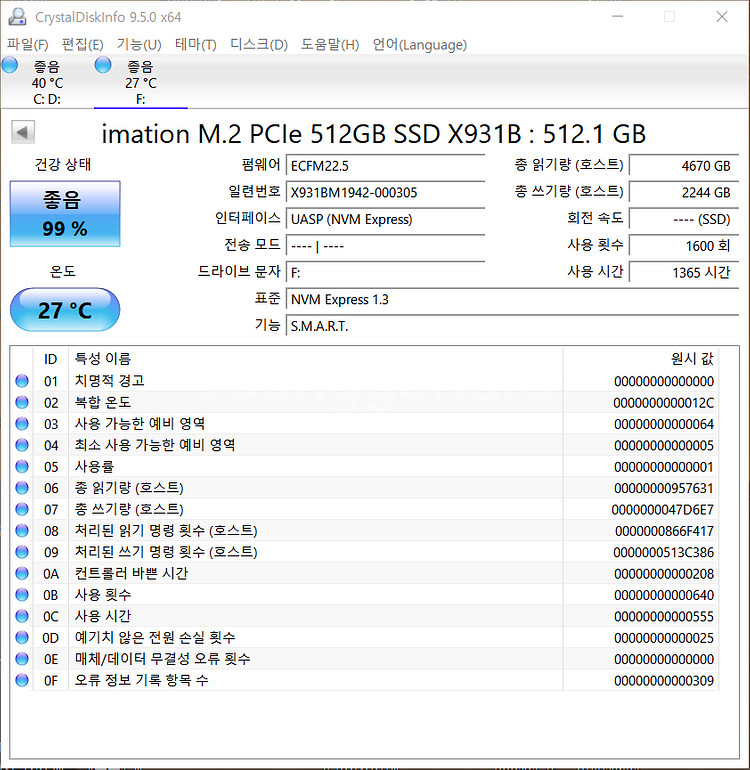This screenshot has height=770, width=750.
Task: Click the power on hours value 1365 시간
Action: [x=684, y=272]
